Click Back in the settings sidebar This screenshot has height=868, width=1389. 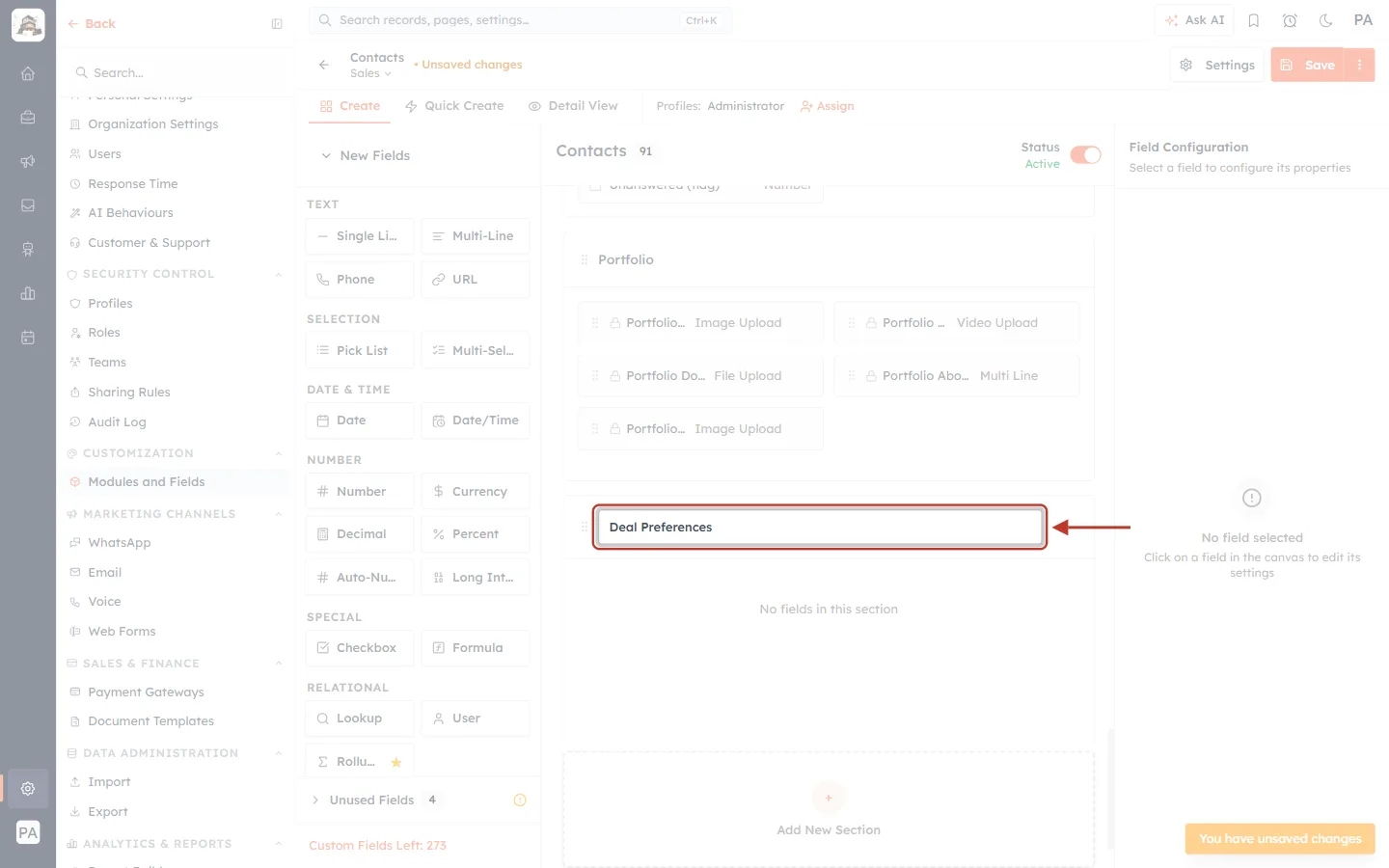click(92, 24)
